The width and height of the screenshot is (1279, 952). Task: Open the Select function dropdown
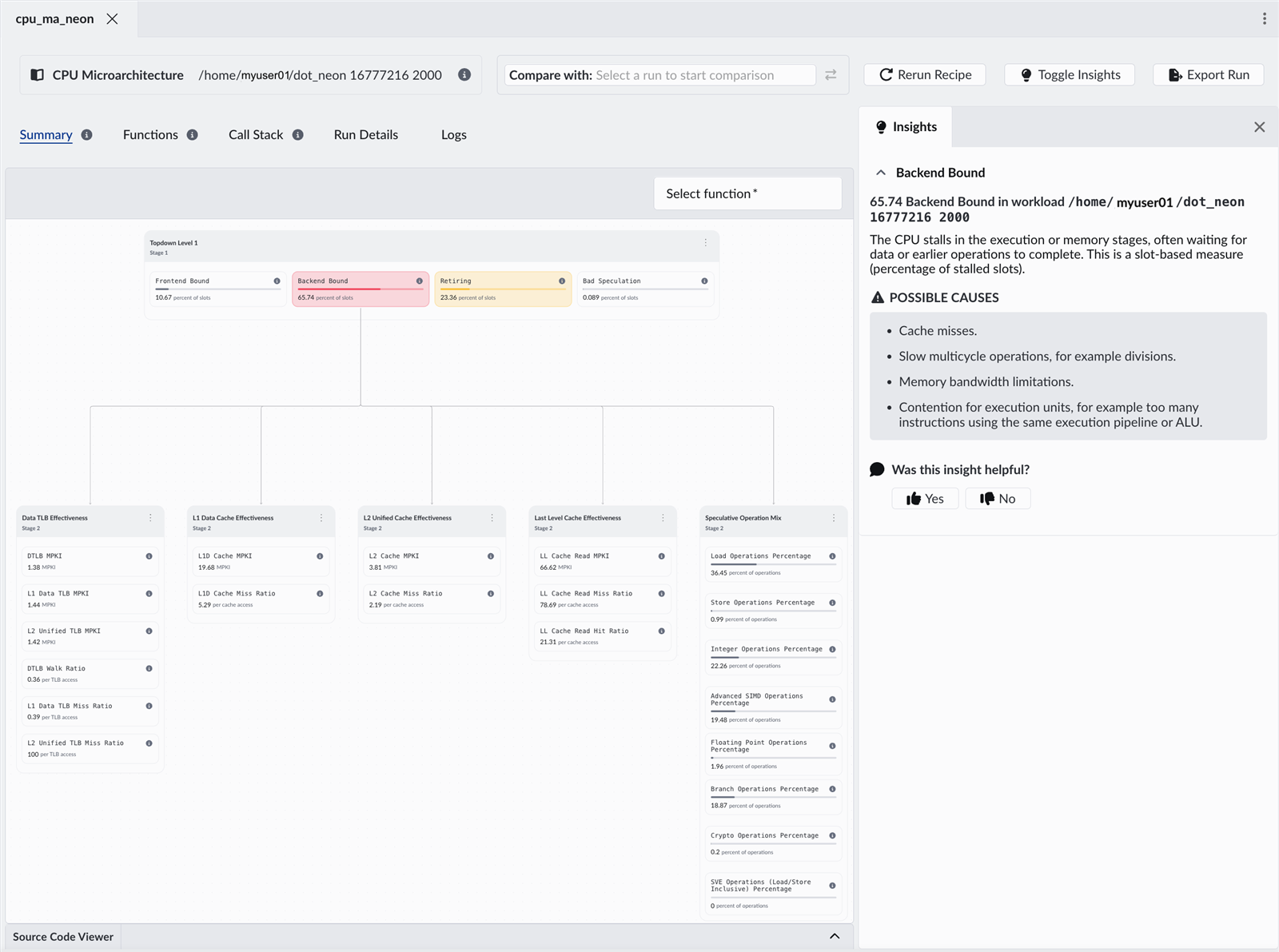click(747, 193)
